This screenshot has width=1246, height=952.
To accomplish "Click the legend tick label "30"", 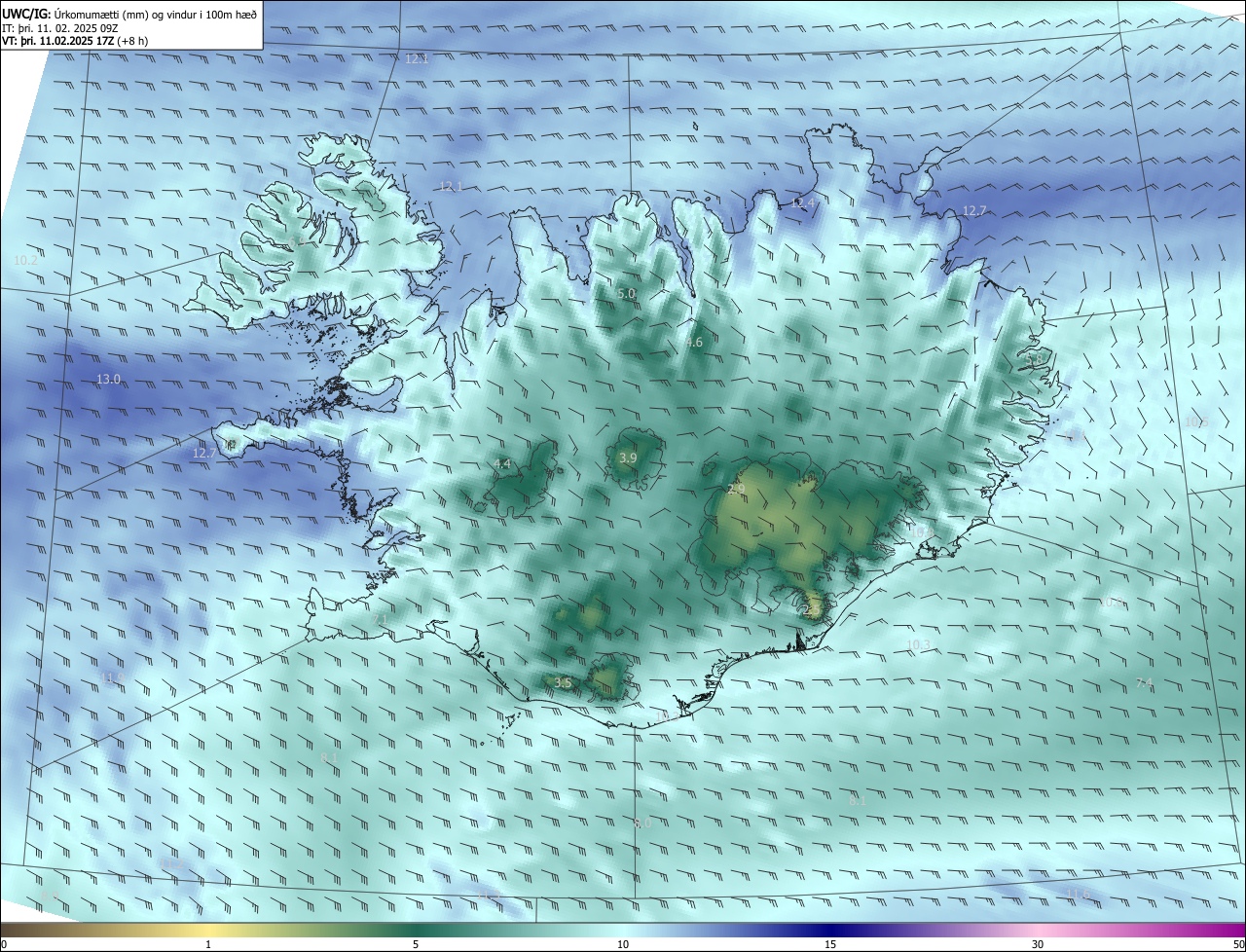I will tap(1038, 945).
